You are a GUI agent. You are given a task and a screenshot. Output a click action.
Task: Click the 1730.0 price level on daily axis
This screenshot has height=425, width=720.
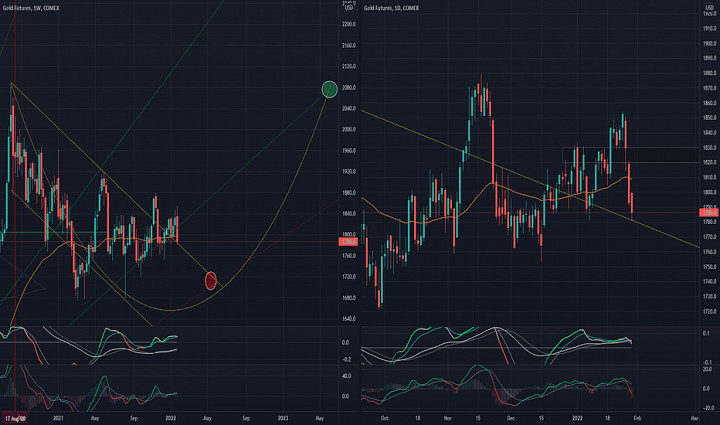[709, 296]
